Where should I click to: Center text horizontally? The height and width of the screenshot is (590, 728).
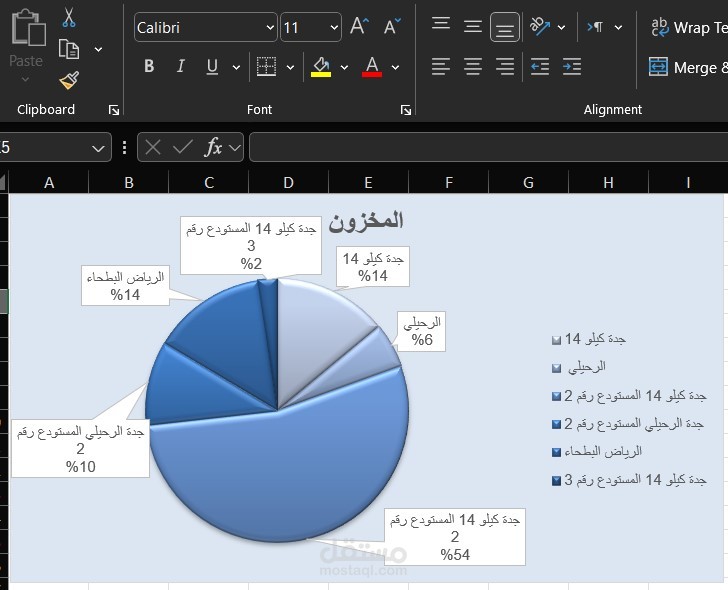pos(473,66)
